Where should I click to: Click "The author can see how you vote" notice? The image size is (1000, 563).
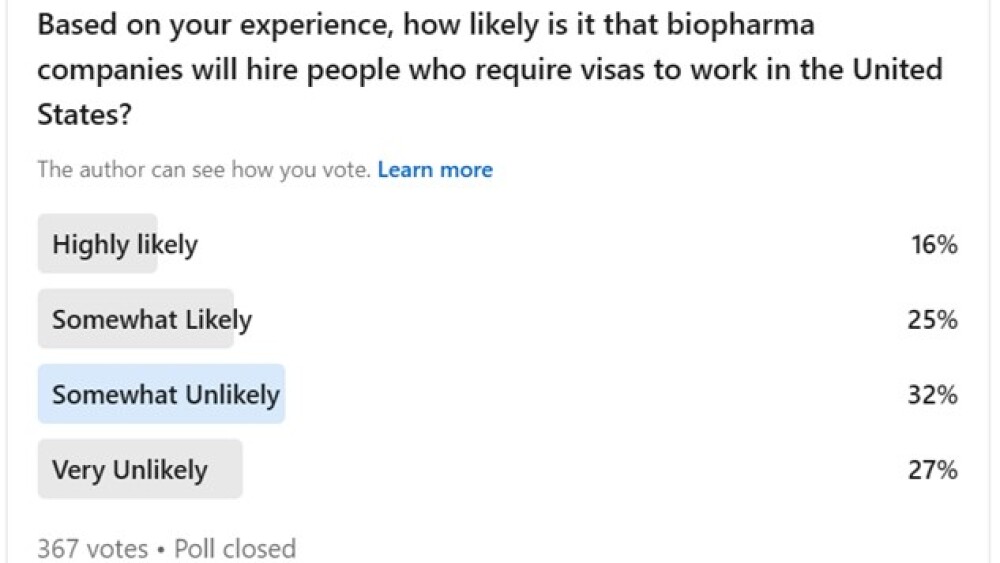point(204,170)
